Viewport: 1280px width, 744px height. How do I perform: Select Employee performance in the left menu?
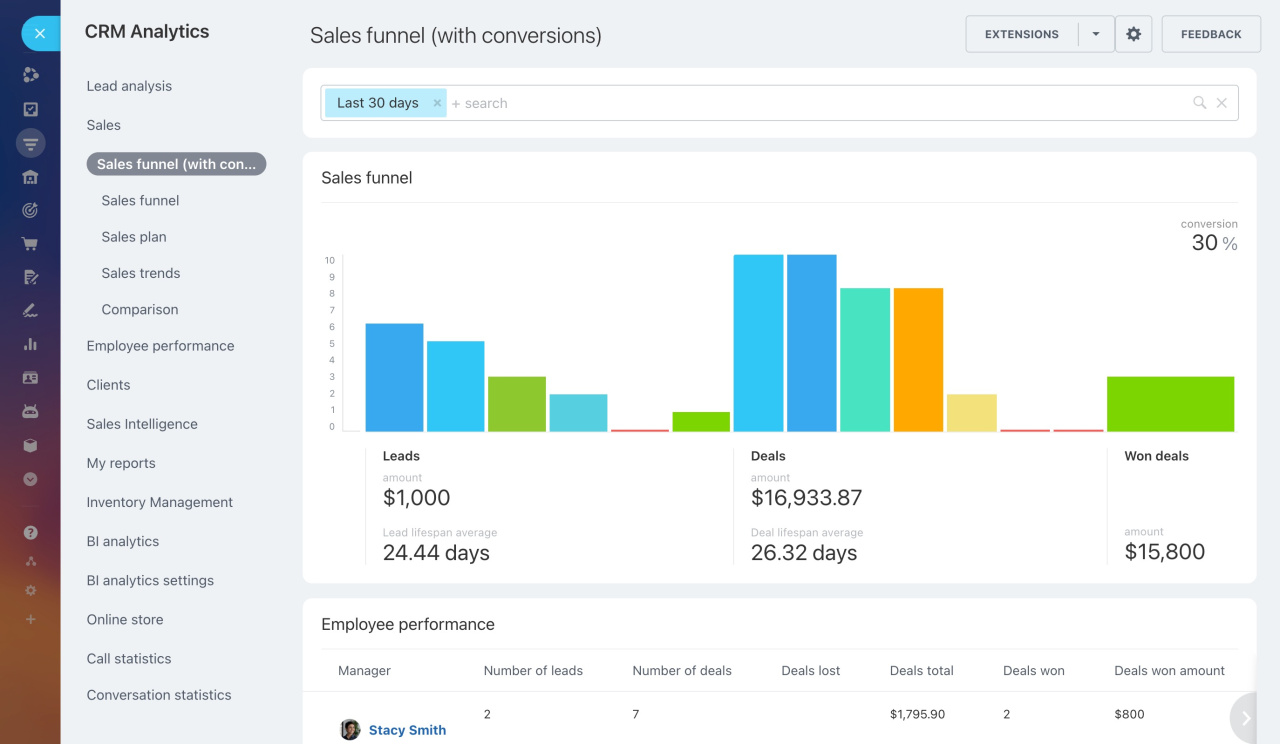(160, 346)
